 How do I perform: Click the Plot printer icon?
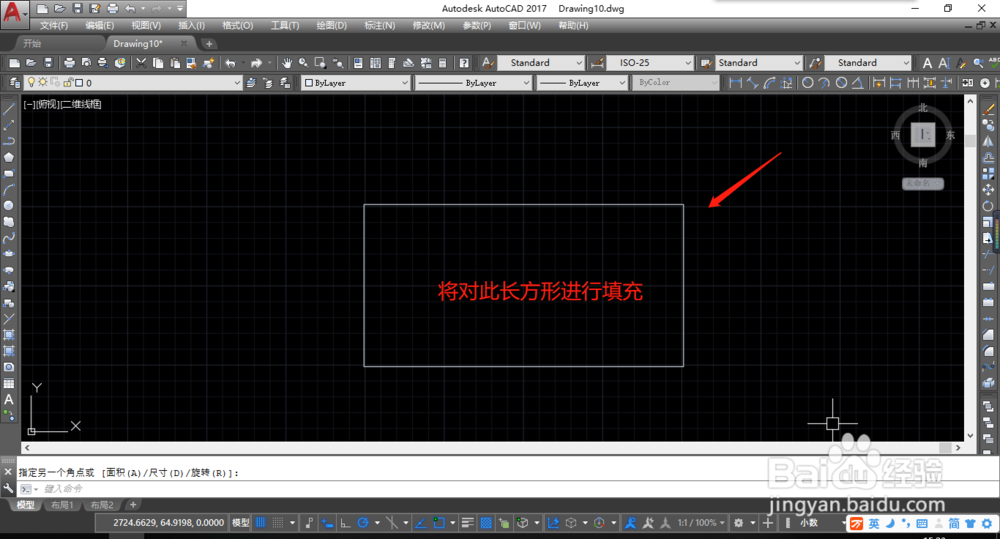pyautogui.click(x=70, y=63)
